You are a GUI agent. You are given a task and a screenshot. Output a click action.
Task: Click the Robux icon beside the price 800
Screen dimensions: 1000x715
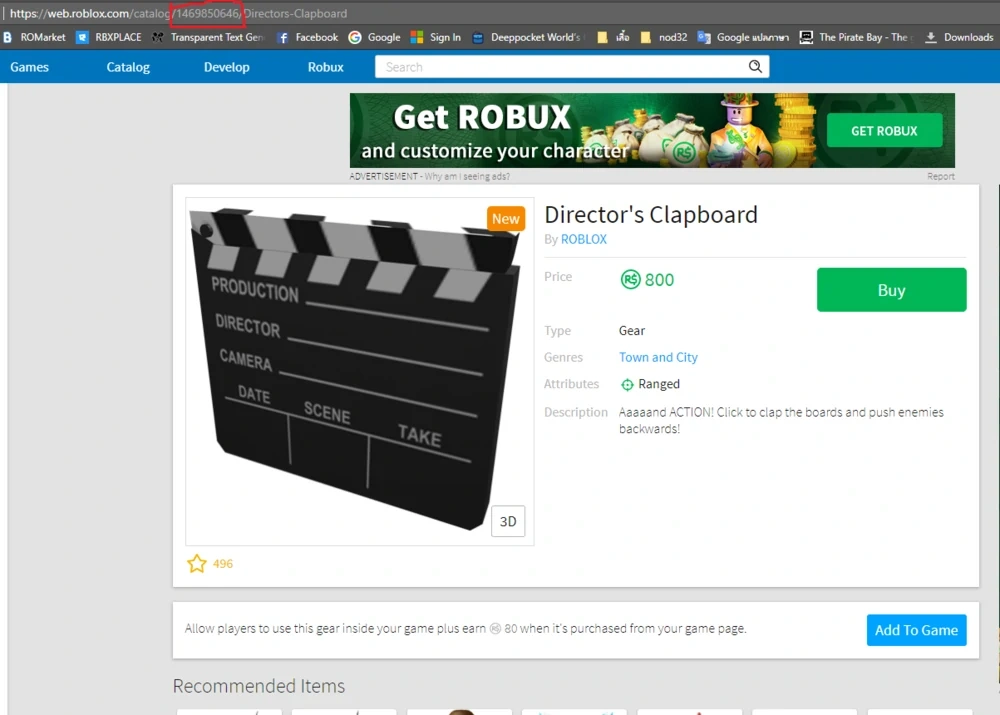click(630, 279)
